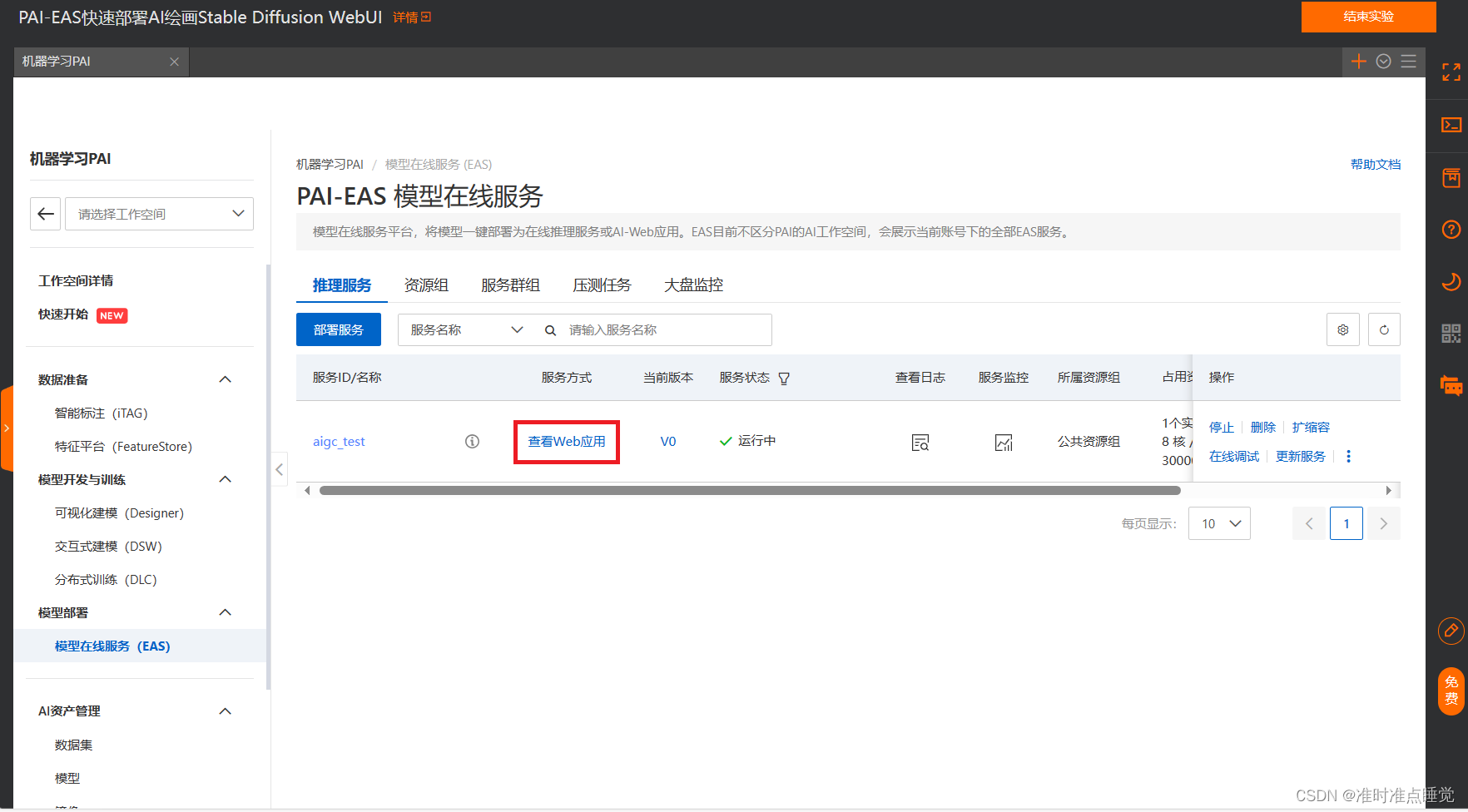The width and height of the screenshot is (1468, 812).
Task: Click the horizontal table scrollbar
Action: coord(750,490)
